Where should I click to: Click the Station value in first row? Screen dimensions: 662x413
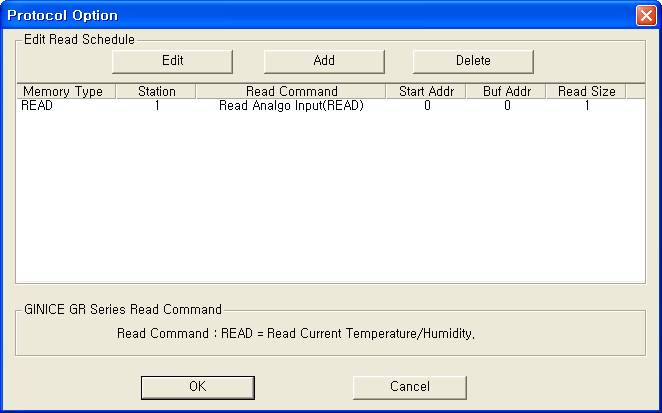tap(157, 106)
